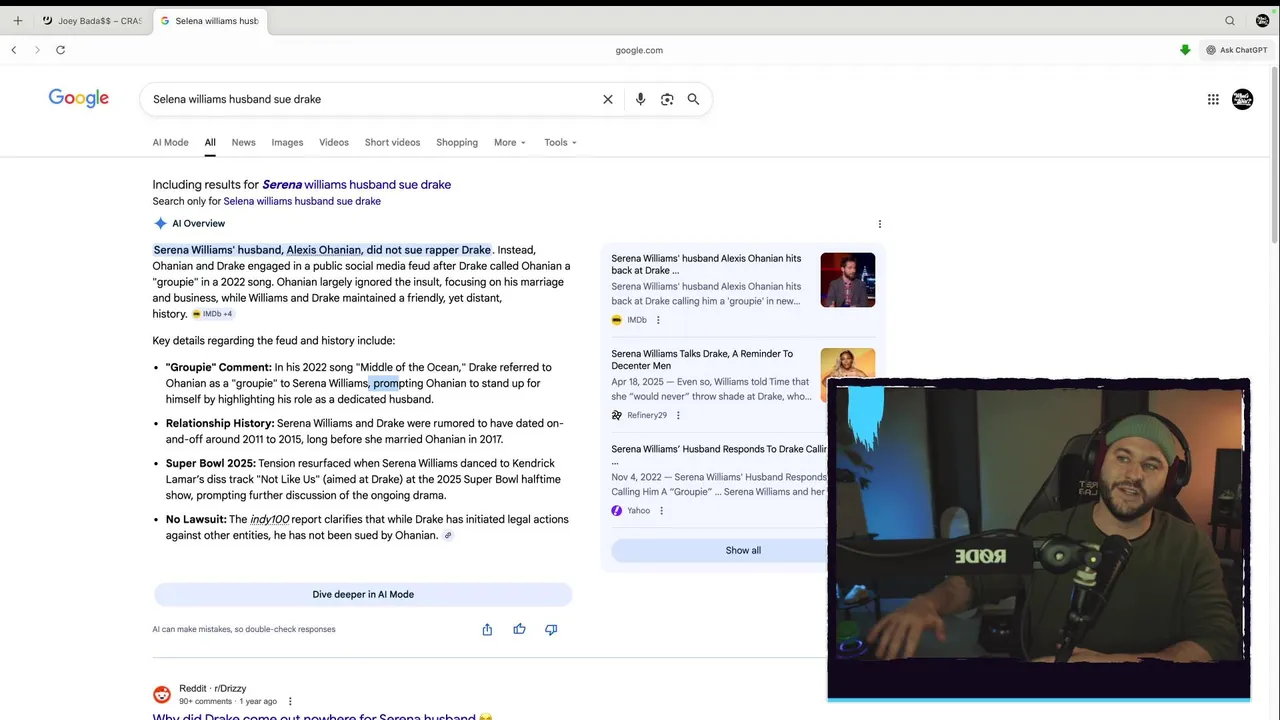Screen dimensions: 1280x720
Task: Expand the More search filters dropdown
Action: [509, 142]
